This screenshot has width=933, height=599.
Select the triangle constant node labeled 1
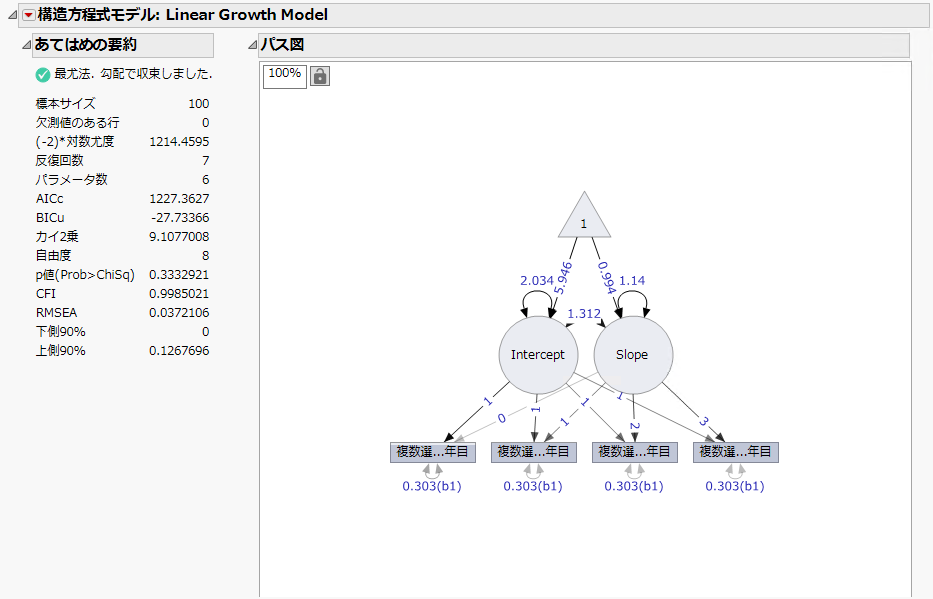(x=583, y=222)
